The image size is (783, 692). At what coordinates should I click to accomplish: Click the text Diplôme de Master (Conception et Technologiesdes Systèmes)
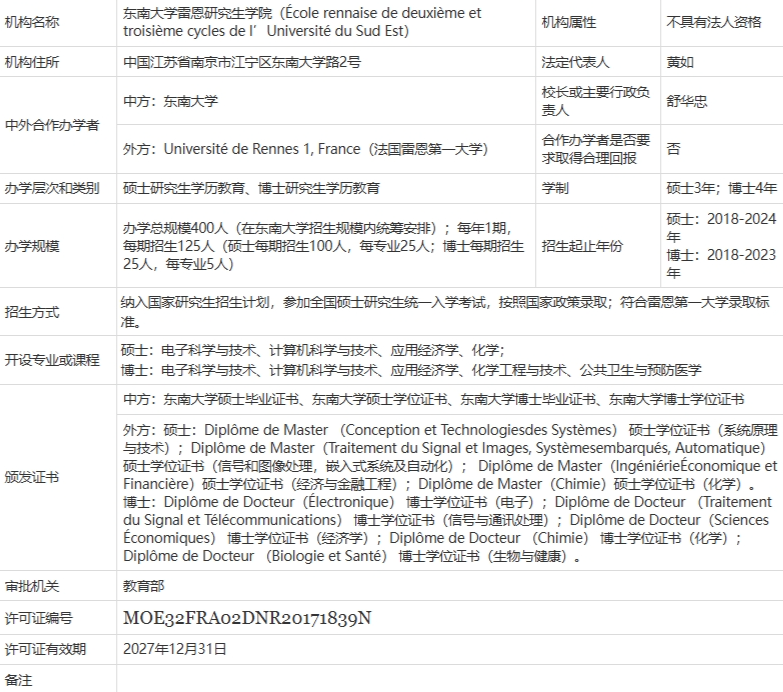click(x=410, y=430)
